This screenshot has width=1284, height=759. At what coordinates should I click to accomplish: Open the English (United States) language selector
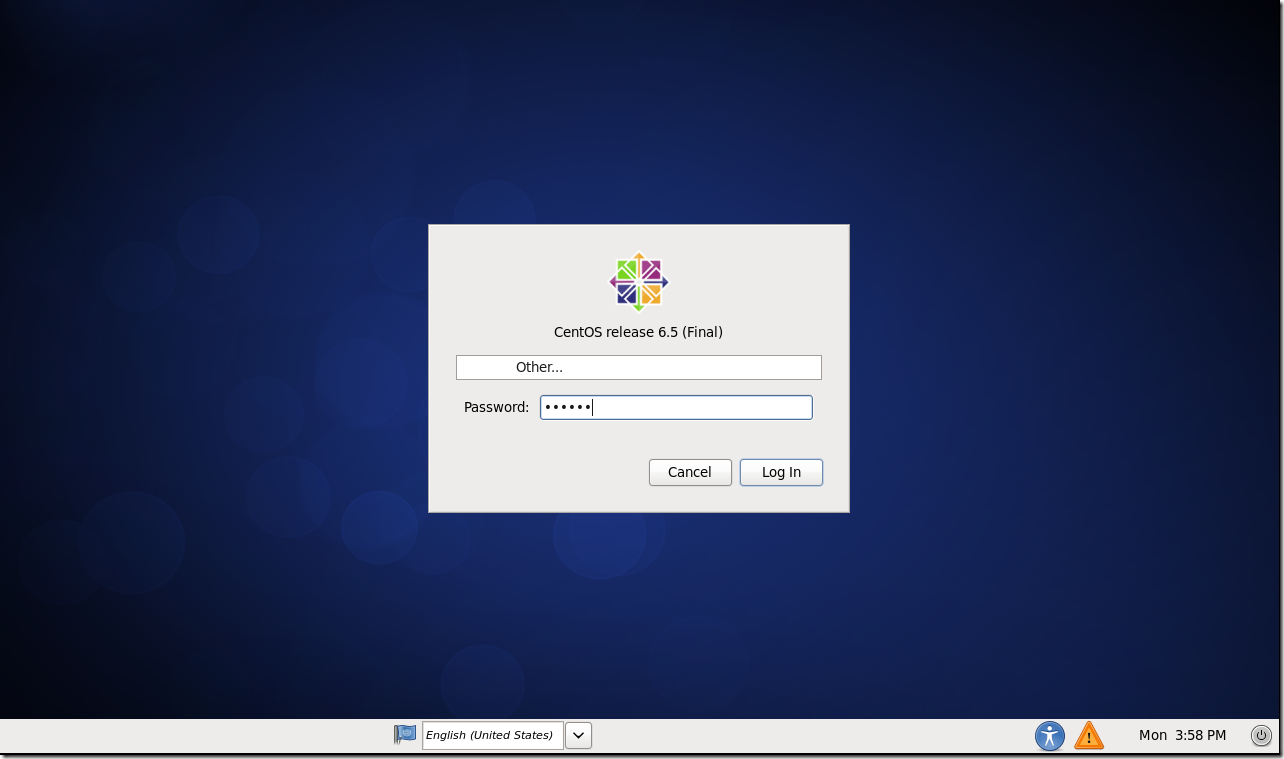pos(493,735)
